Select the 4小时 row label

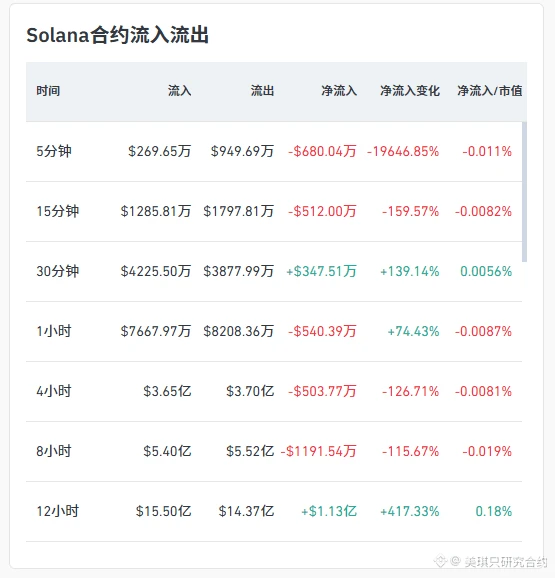tap(54, 391)
